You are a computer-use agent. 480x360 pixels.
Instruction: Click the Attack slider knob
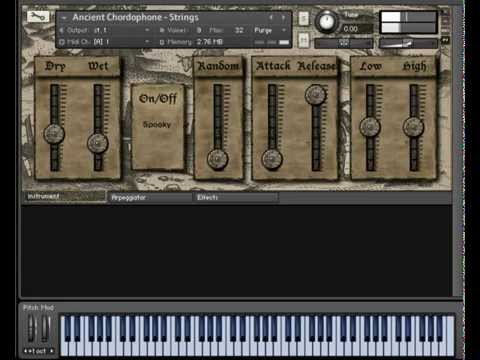coord(272,159)
